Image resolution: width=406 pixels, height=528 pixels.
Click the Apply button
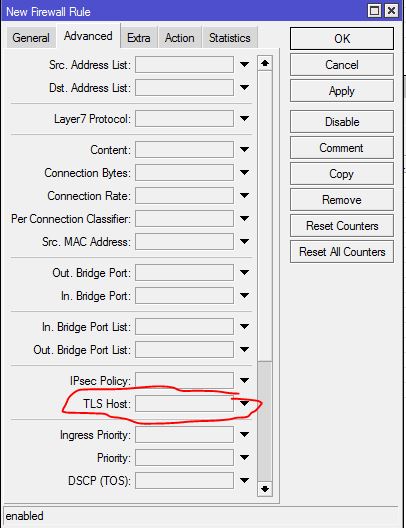coord(342,91)
